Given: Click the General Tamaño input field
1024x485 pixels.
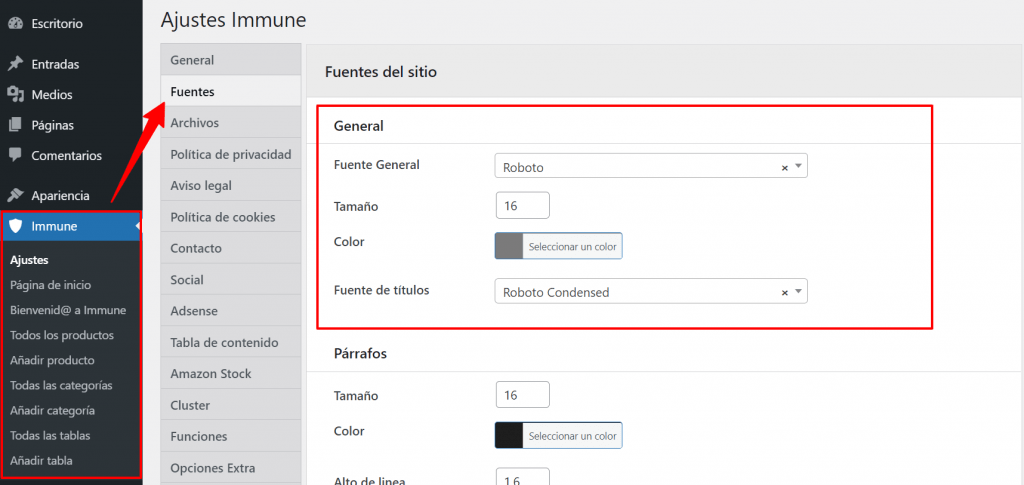Looking at the screenshot, I should pos(522,205).
